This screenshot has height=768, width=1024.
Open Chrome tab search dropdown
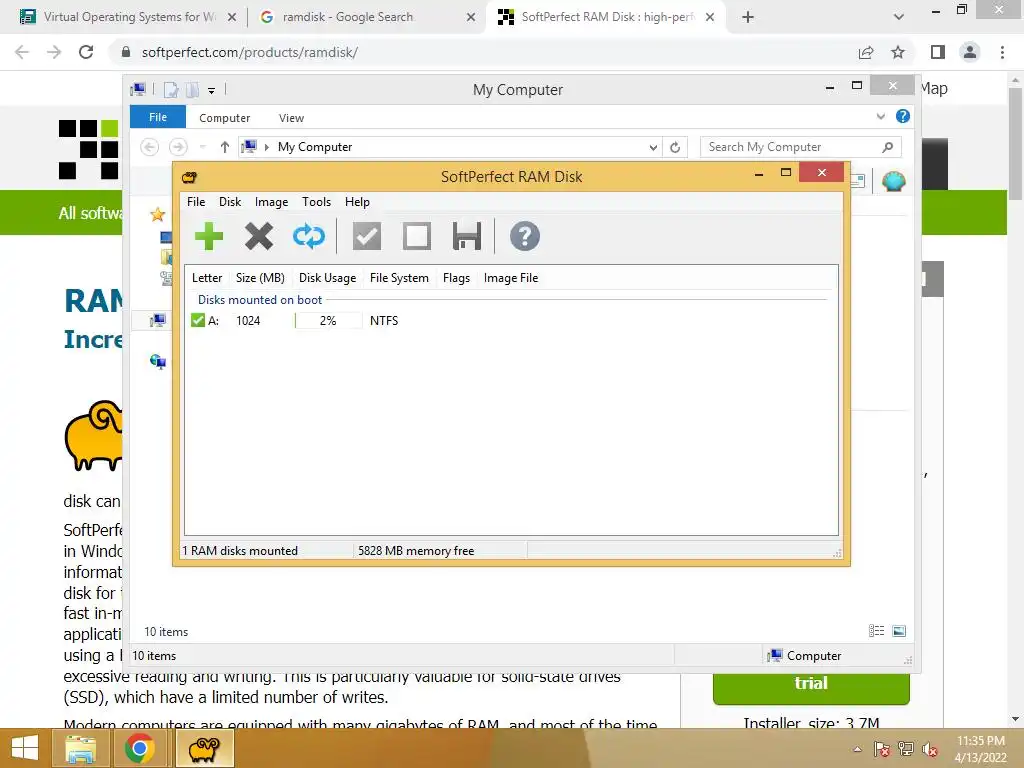click(899, 17)
